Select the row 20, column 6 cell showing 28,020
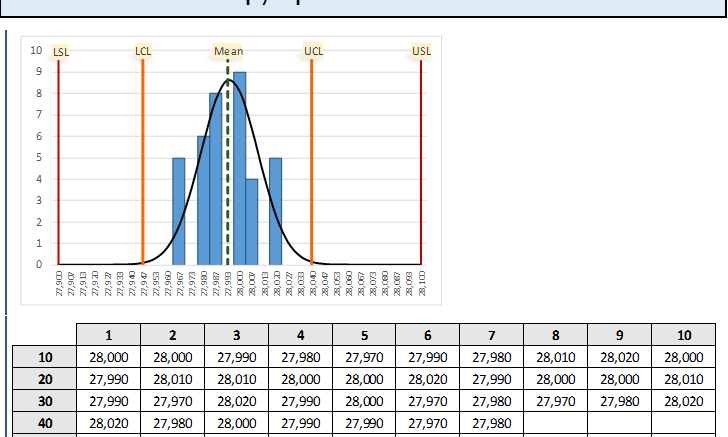The height and width of the screenshot is (437, 728). point(428,379)
